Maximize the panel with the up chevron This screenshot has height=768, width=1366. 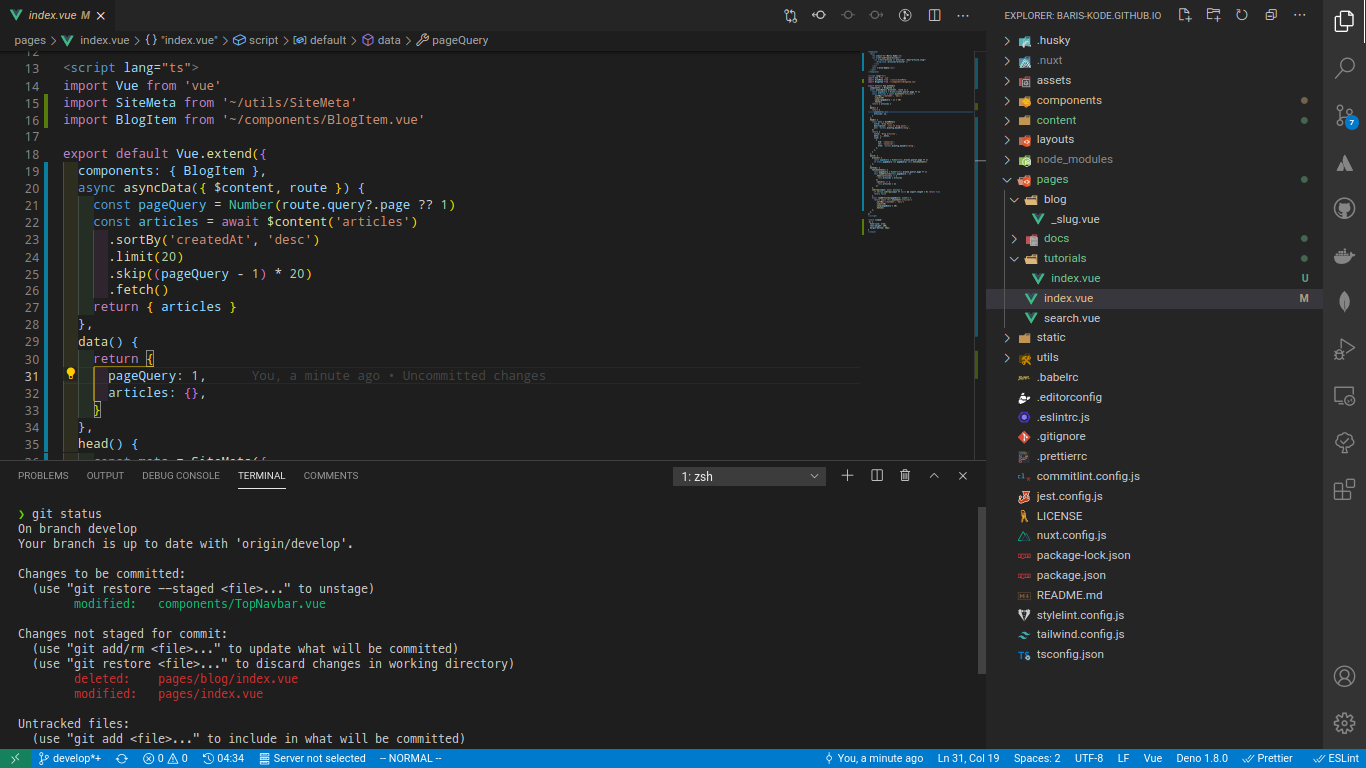[x=934, y=476]
